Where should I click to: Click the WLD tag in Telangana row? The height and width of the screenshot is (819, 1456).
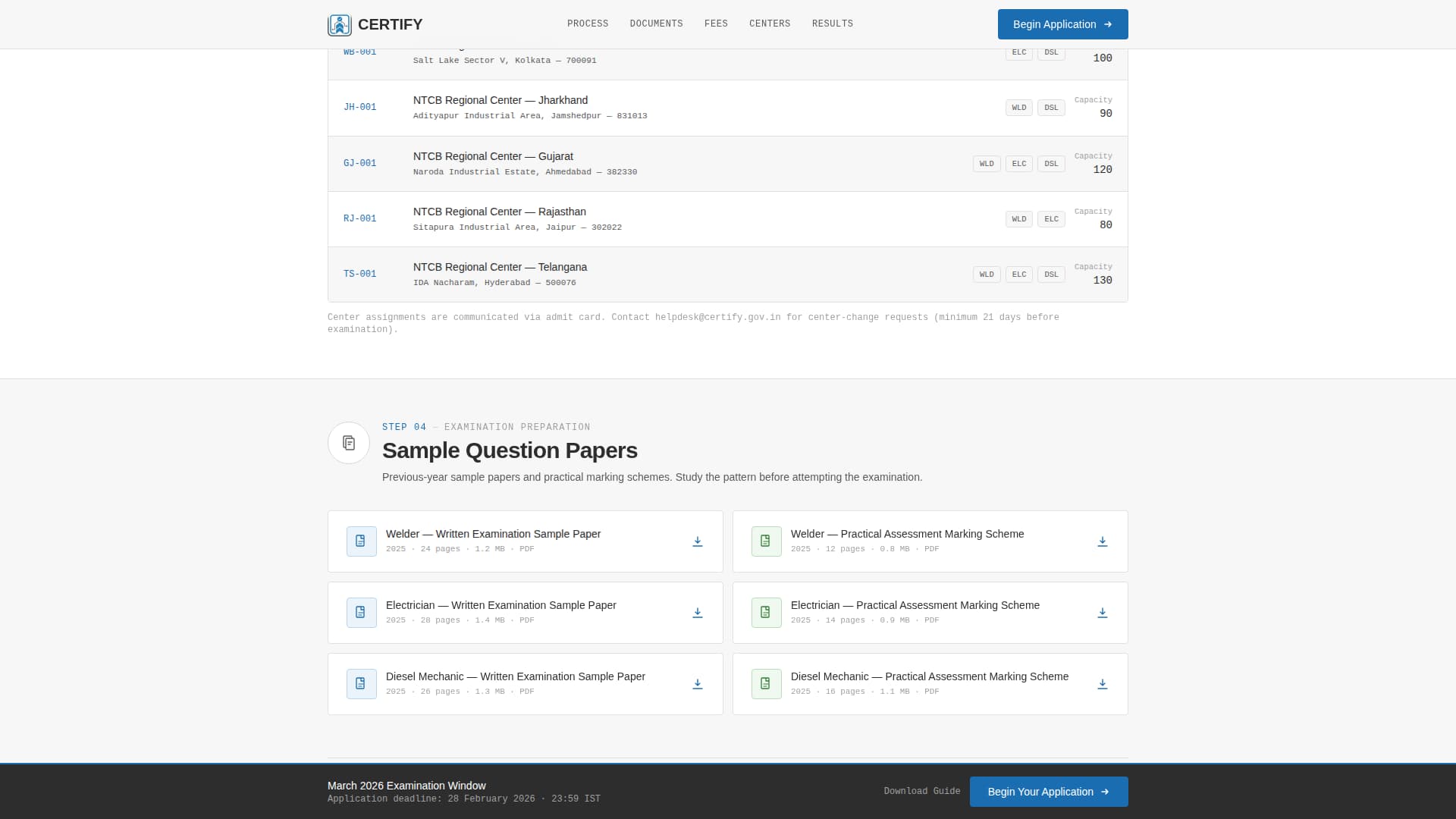coord(987,275)
